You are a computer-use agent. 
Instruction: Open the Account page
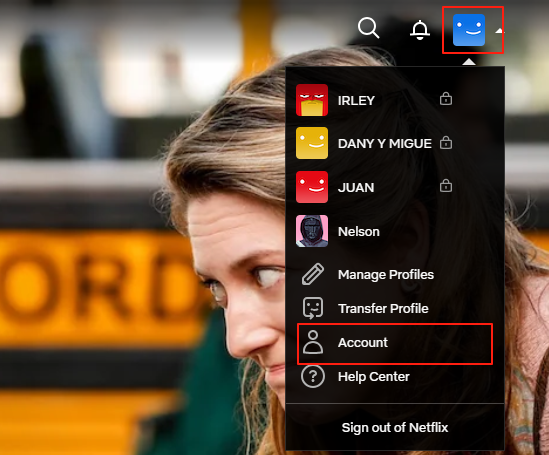tap(395, 344)
